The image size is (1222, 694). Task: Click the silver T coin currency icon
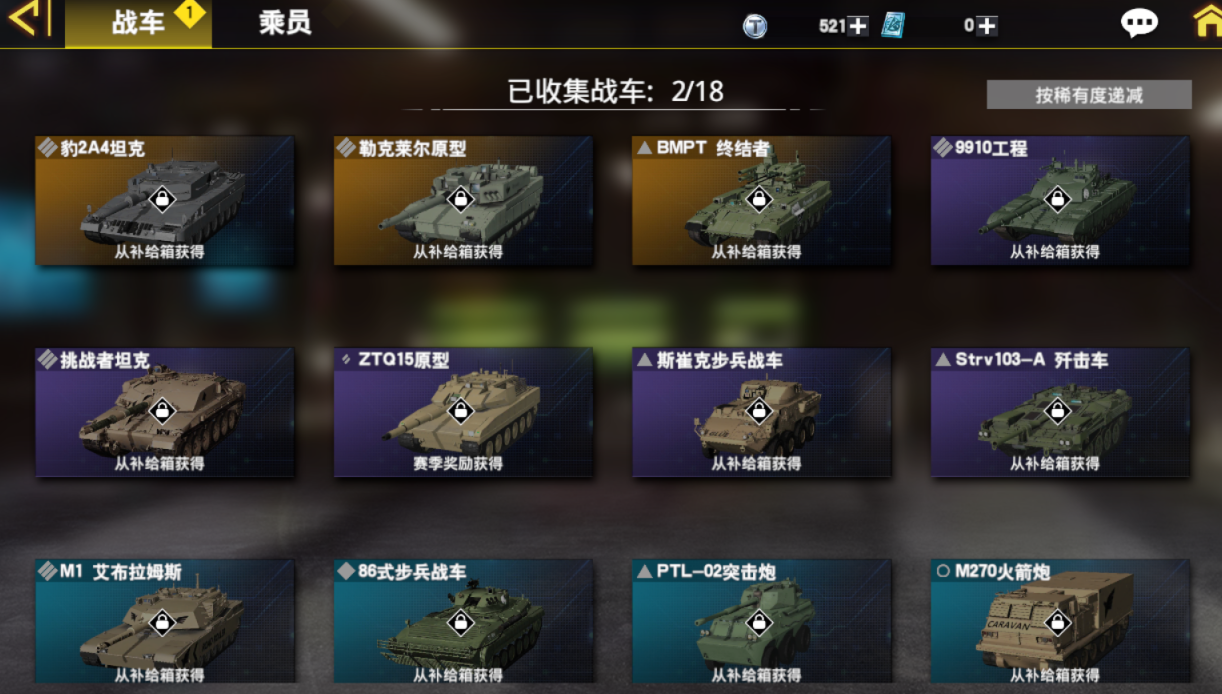pos(755,26)
